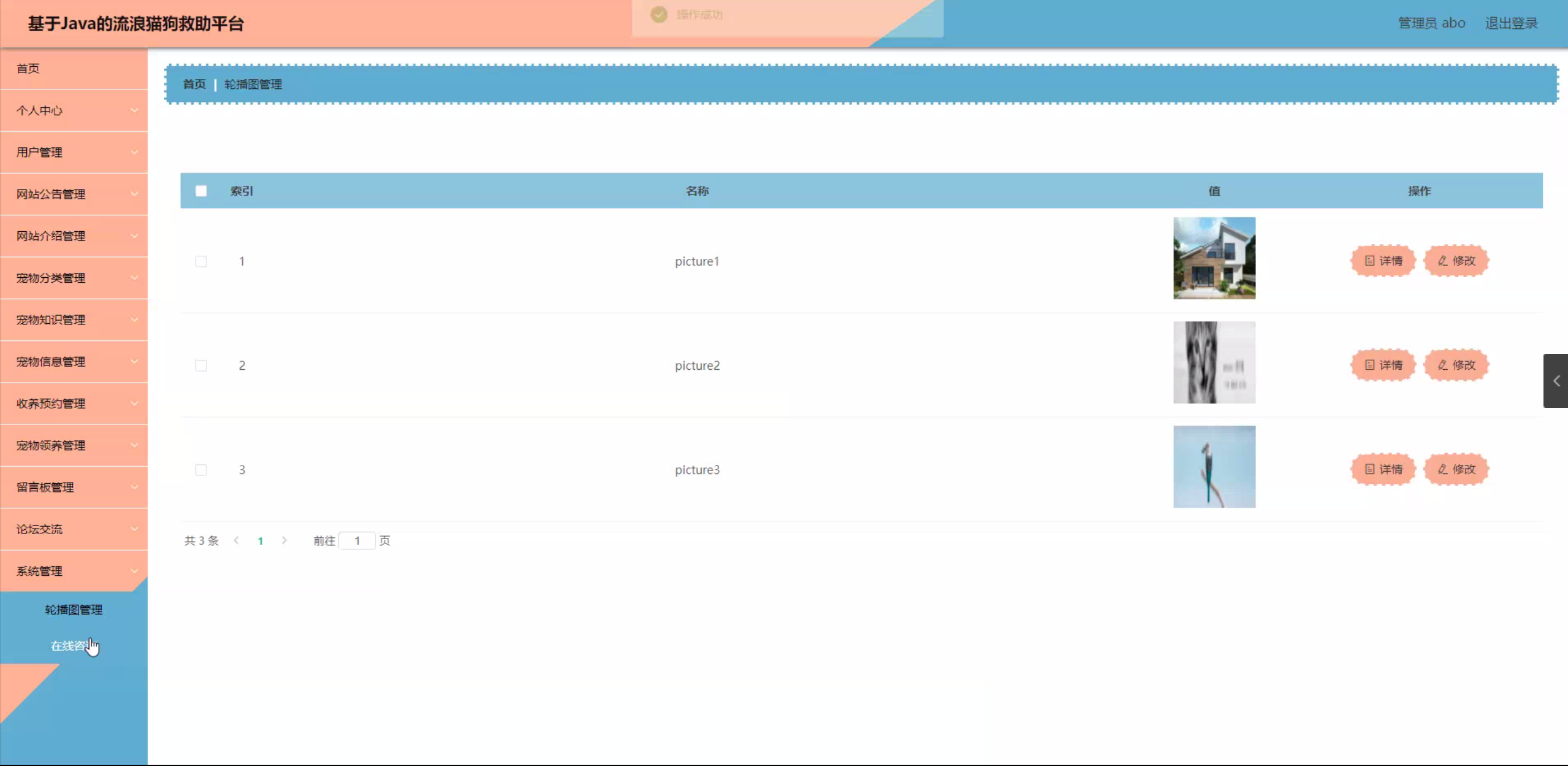
Task: Collapse the 系统管理 sidebar menu
Action: [x=74, y=571]
